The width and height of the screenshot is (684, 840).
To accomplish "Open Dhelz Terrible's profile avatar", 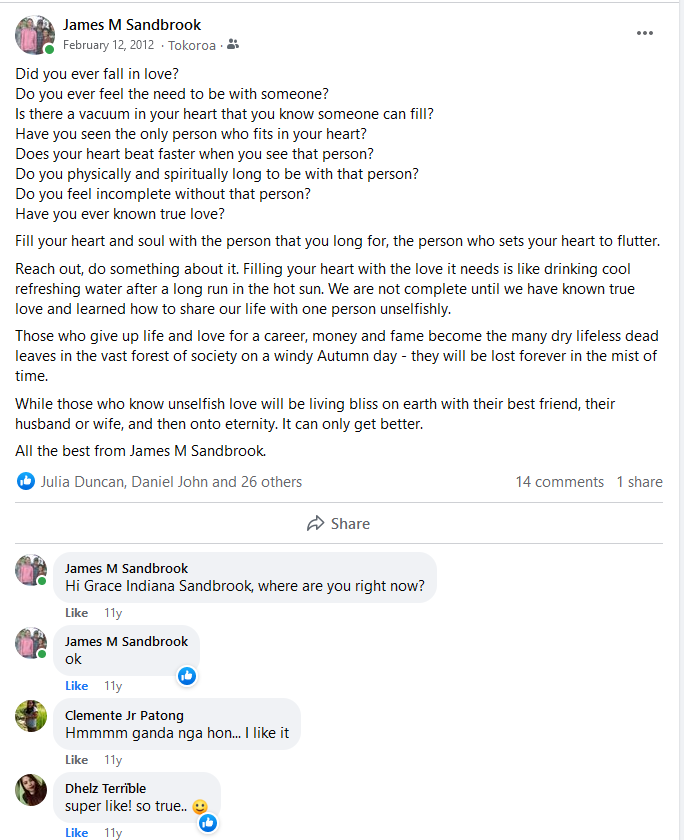I will 31,789.
